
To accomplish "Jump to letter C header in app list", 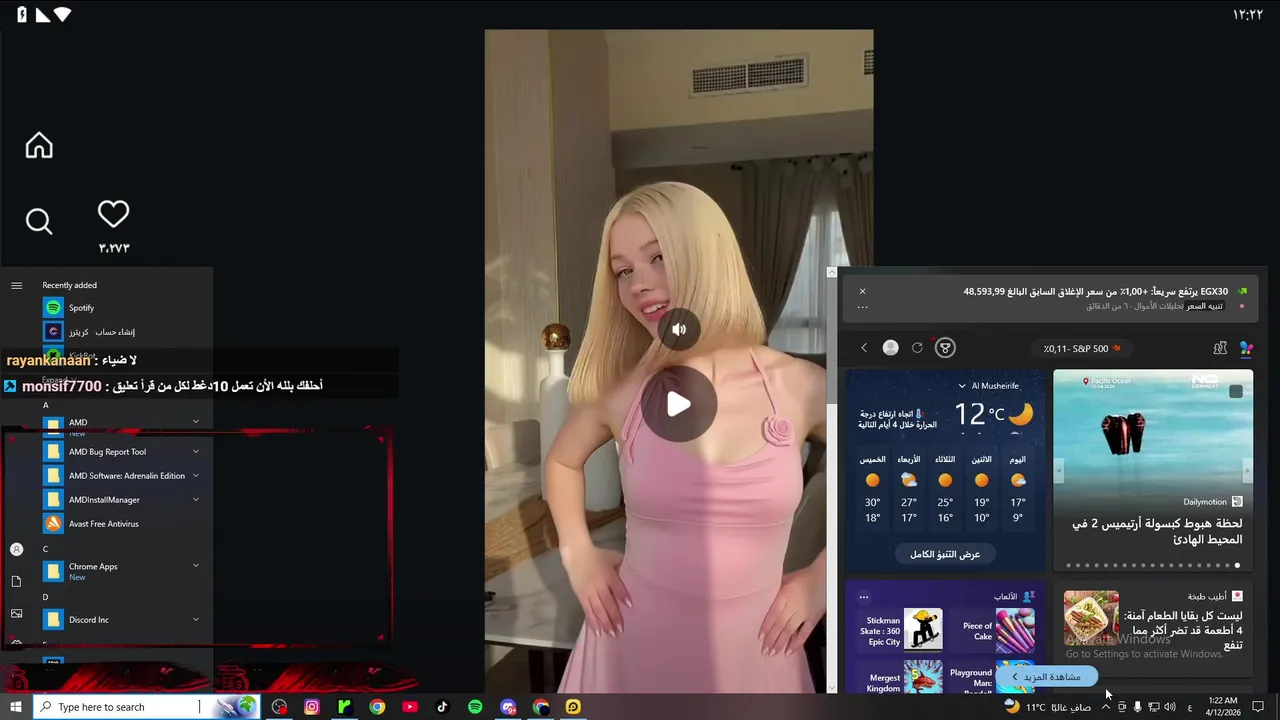I will click(x=45, y=549).
